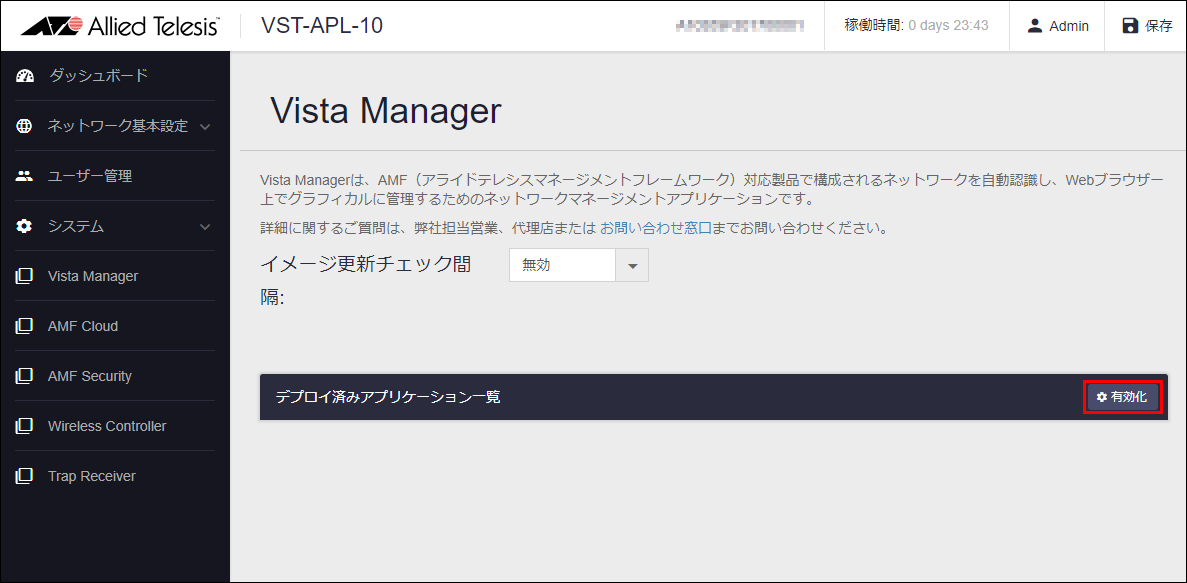Viewport: 1187px width, 583px height.
Task: Open the イメージ更新チェック間隔 dropdown arrow
Action: tap(633, 266)
